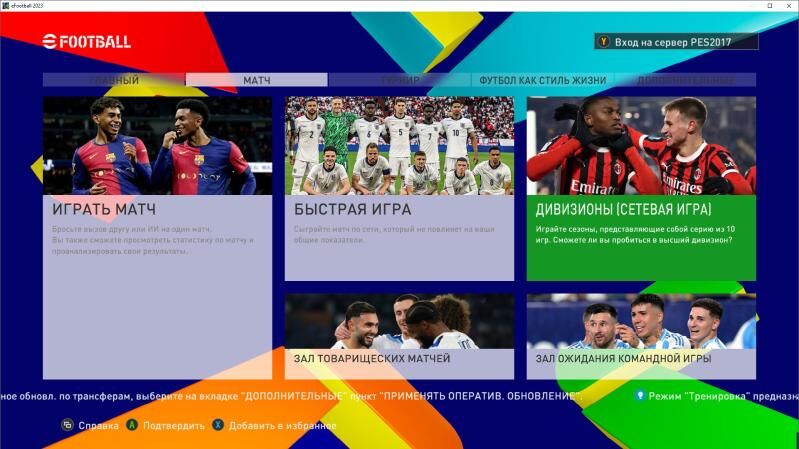This screenshot has height=449, width=799.
Task: Switch to the ТУРНИР tab
Action: click(400, 80)
